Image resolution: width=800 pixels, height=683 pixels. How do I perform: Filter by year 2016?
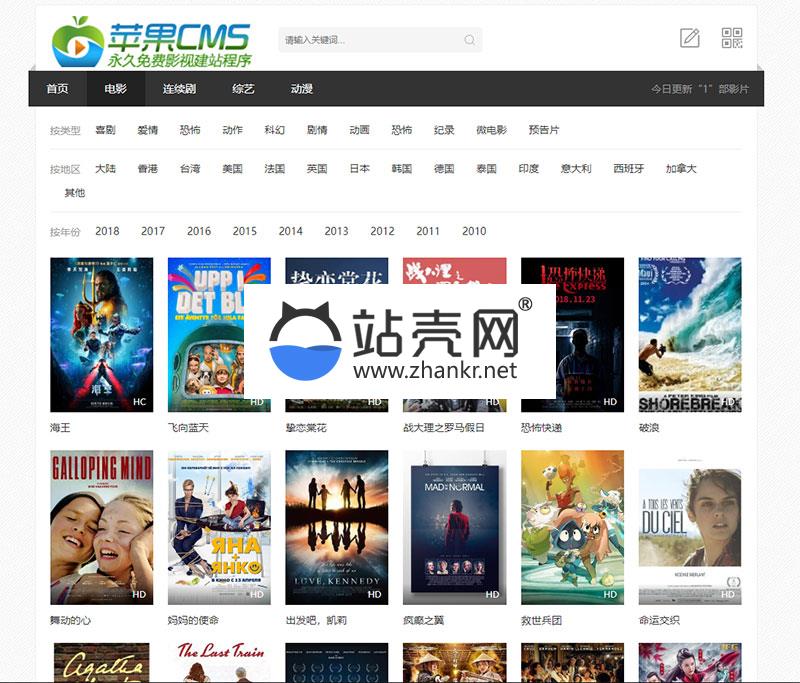(x=199, y=231)
